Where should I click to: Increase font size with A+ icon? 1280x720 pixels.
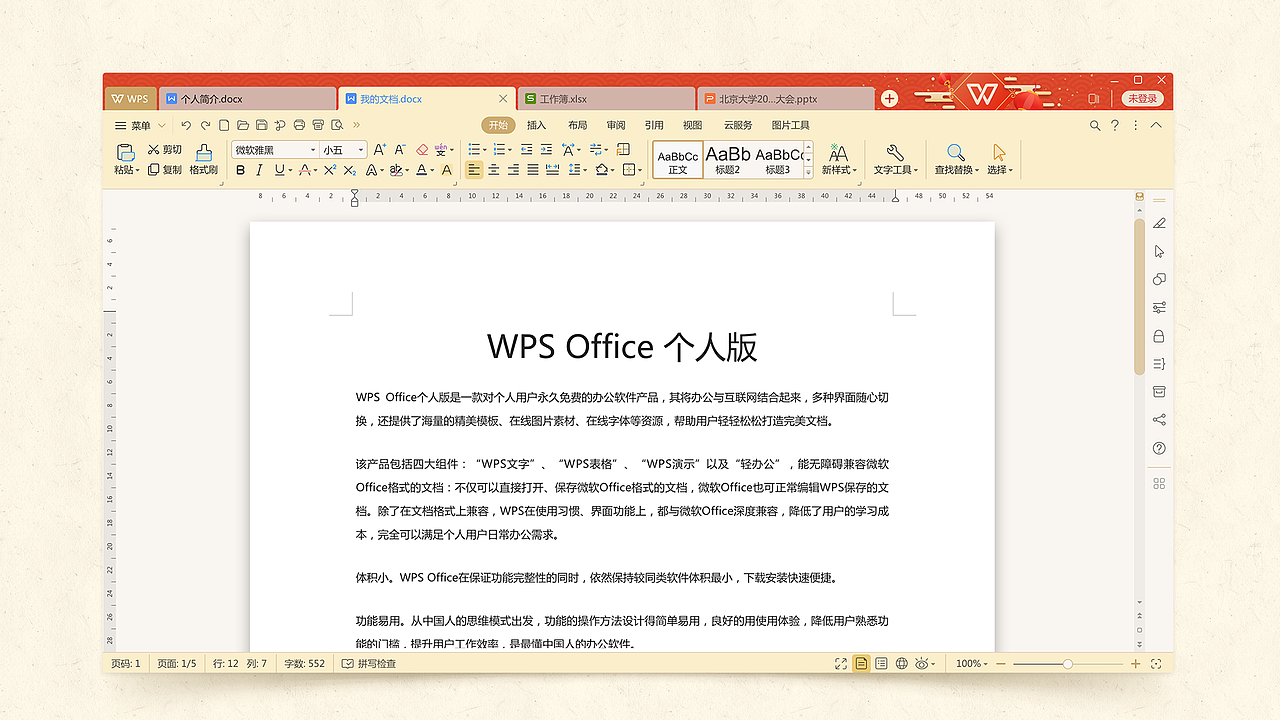(380, 150)
